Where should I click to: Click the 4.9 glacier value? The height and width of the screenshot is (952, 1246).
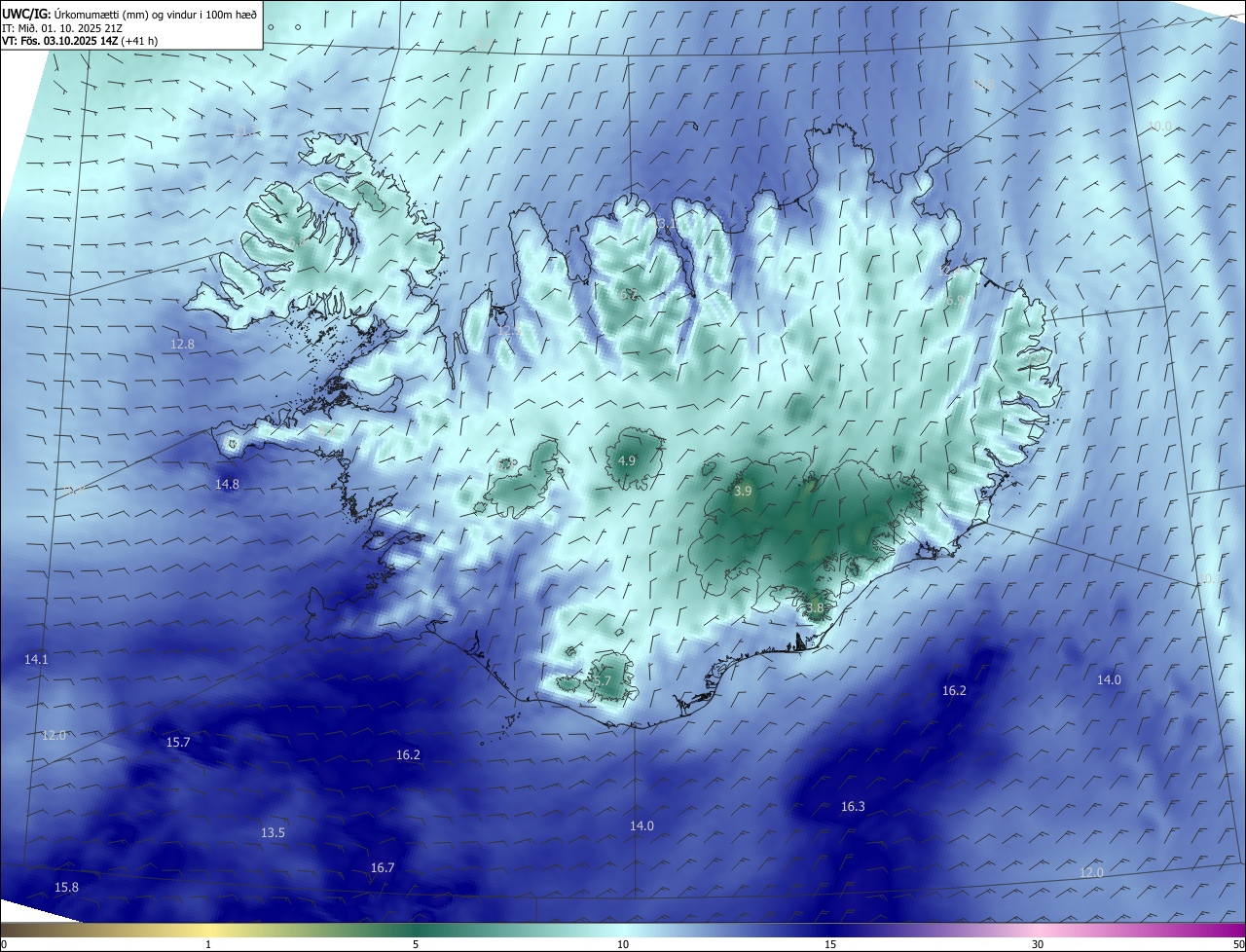pos(627,461)
